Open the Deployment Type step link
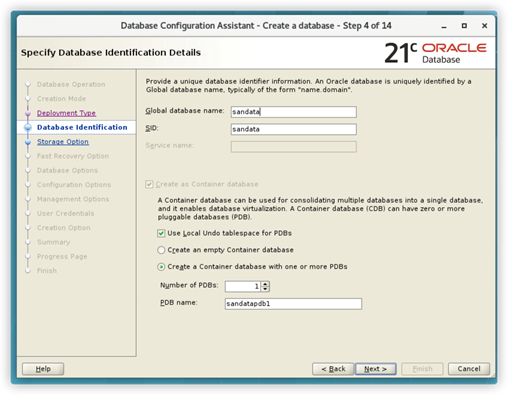Viewport: 508px width, 395px height. click(66, 113)
